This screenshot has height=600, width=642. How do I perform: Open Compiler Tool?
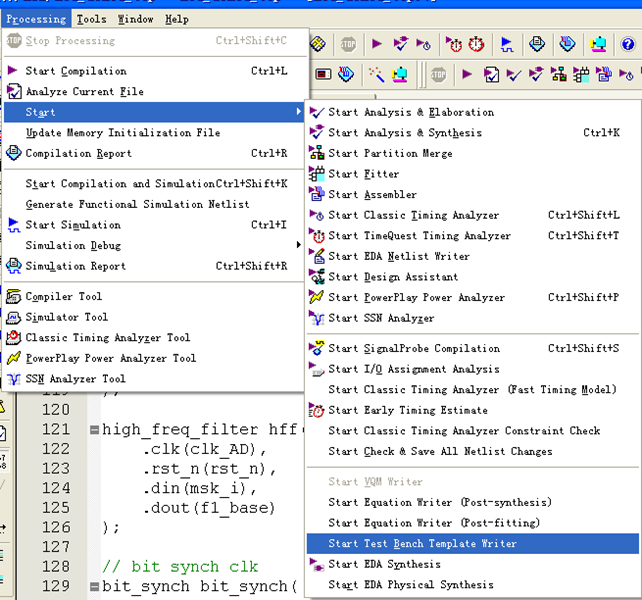tap(154, 296)
